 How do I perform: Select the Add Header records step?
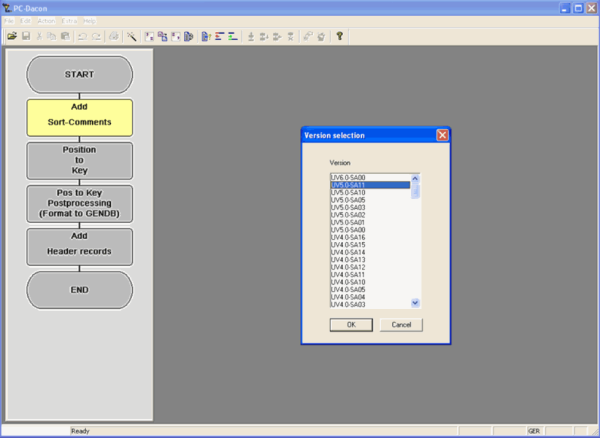[80, 247]
